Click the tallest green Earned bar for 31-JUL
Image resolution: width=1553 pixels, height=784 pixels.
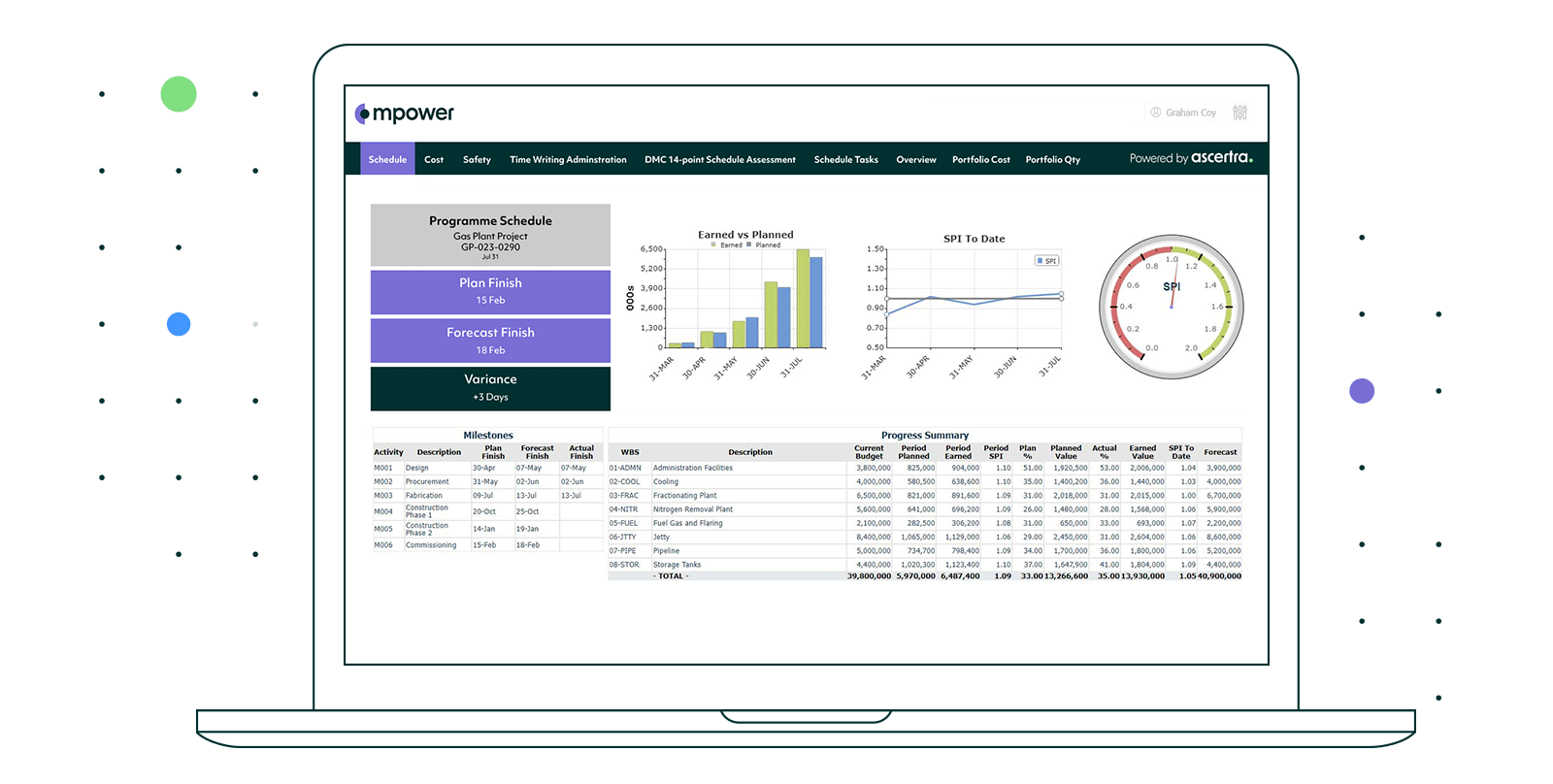803,299
